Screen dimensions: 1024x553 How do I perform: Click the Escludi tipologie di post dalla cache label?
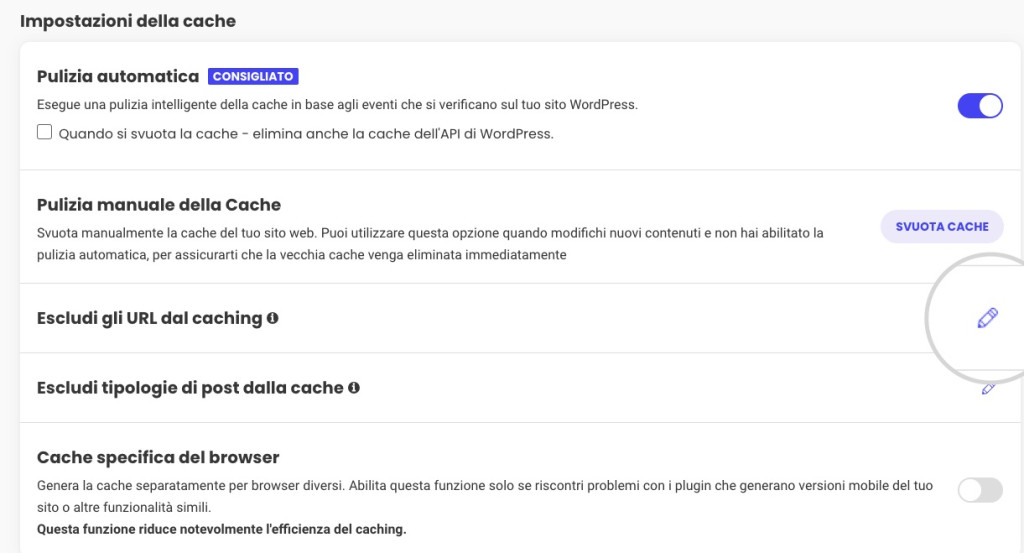coord(190,388)
